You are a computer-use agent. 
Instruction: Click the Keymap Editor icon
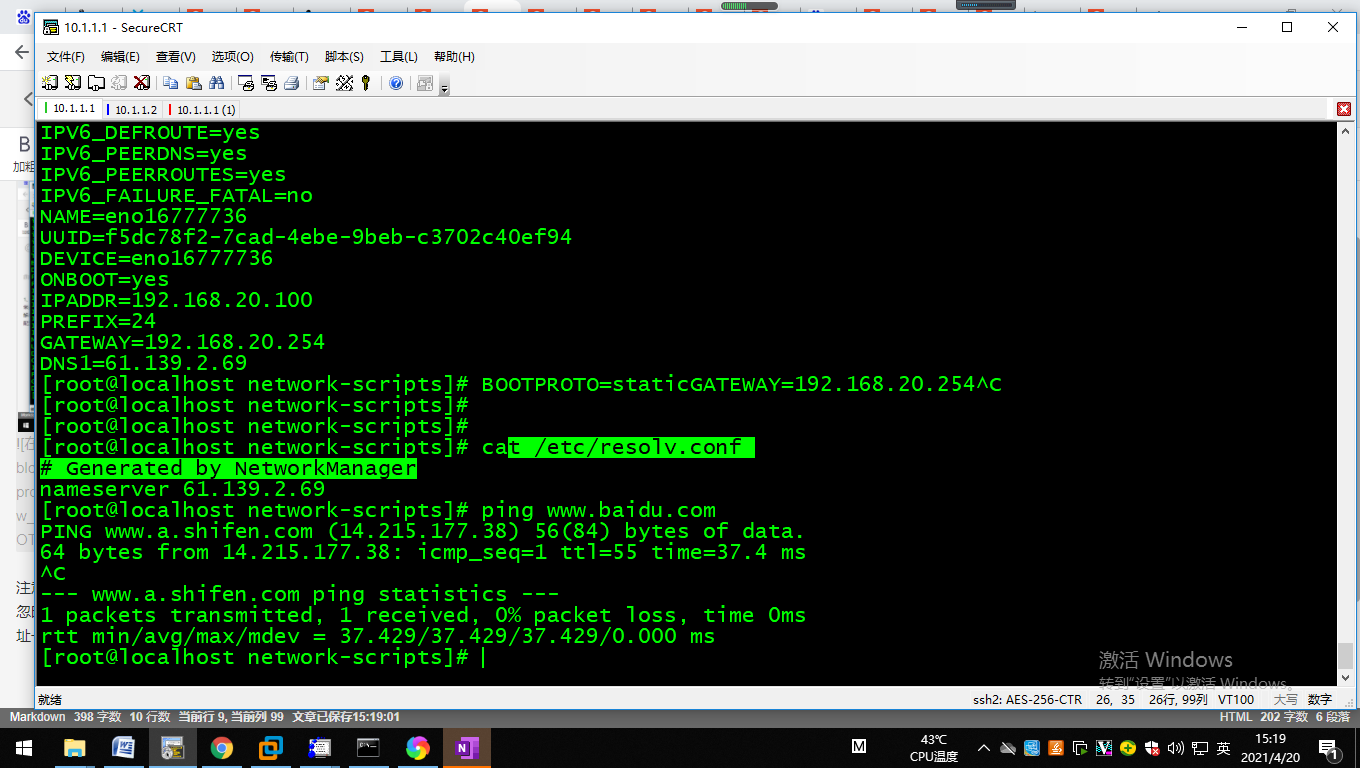click(x=344, y=83)
